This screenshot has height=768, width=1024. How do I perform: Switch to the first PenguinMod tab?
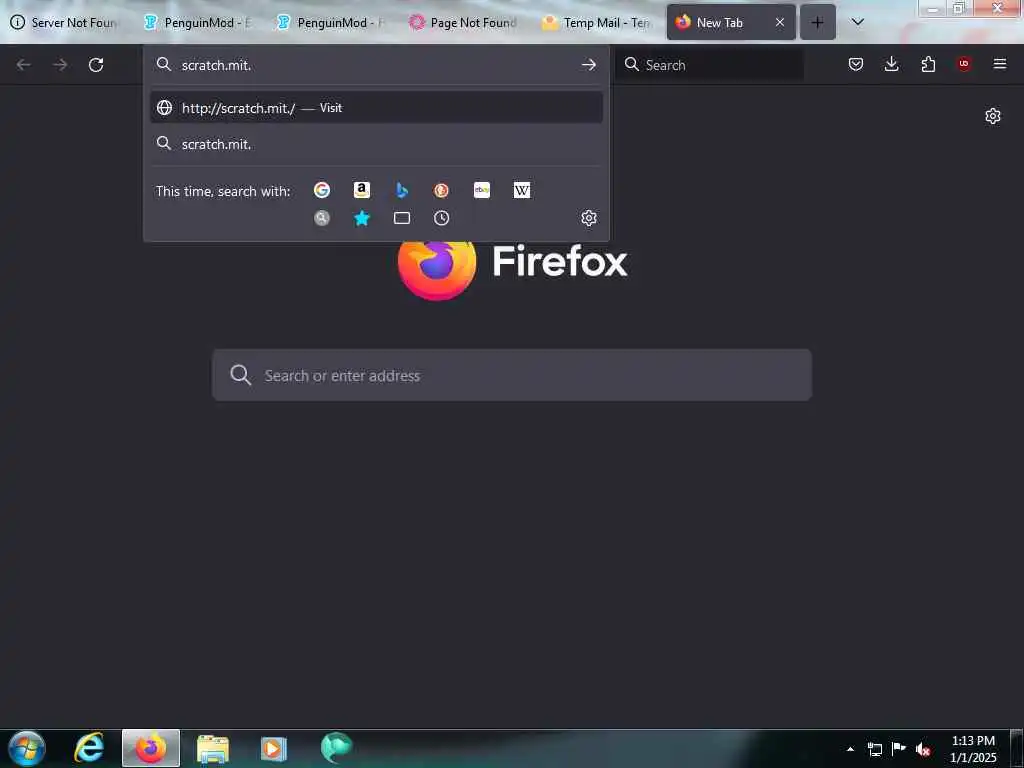[x=199, y=22]
